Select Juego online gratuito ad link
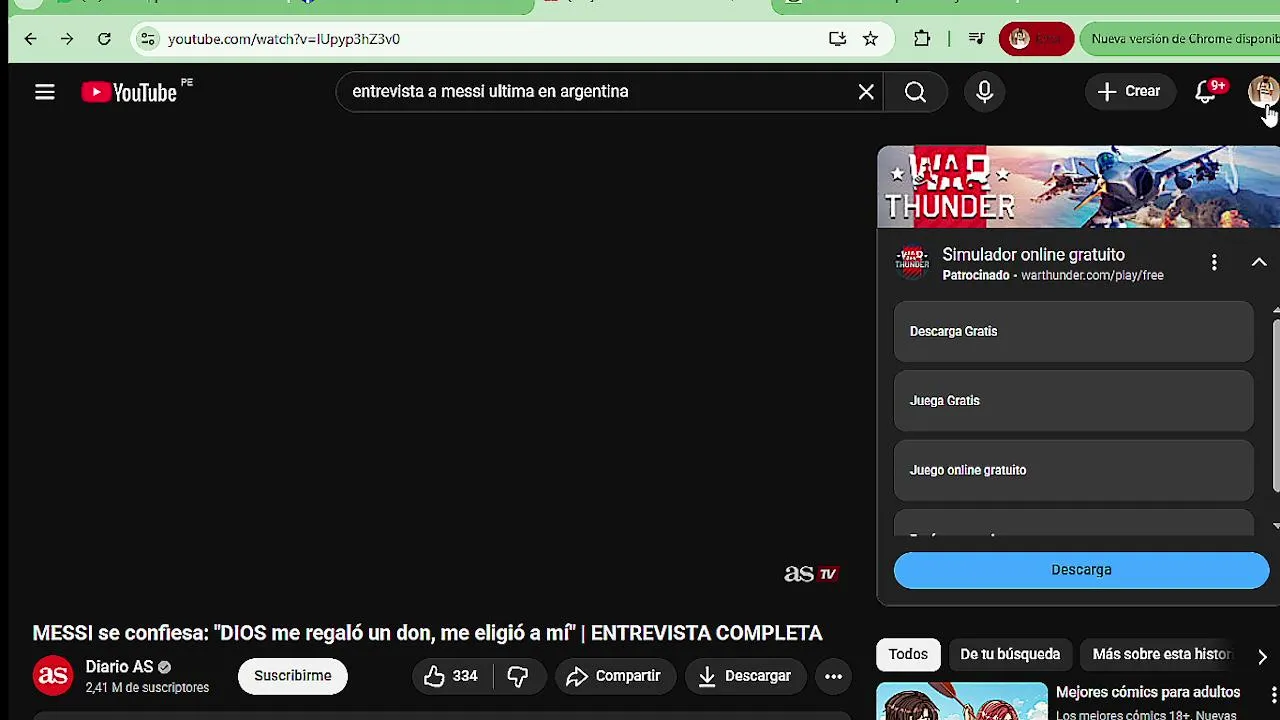The height and width of the screenshot is (720, 1280). pos(1073,470)
